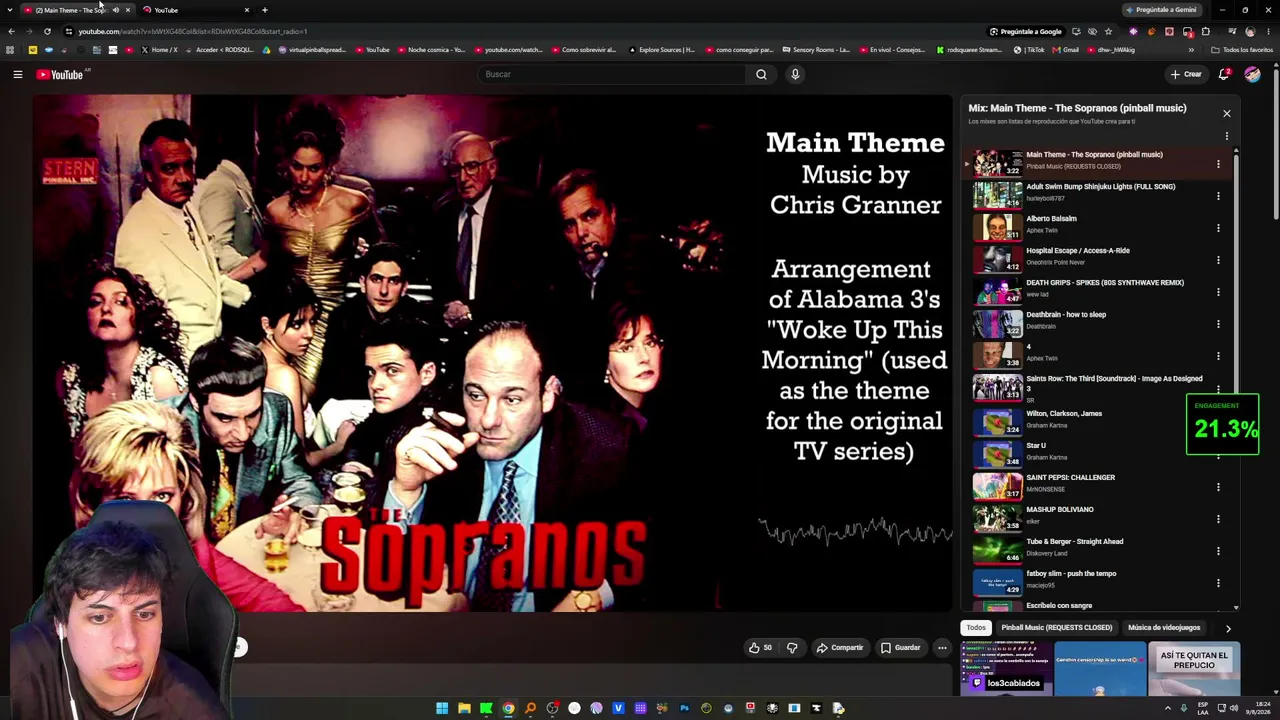Open the YouTube guide hamburger menu
Screen dimensions: 1280x720
17,74
